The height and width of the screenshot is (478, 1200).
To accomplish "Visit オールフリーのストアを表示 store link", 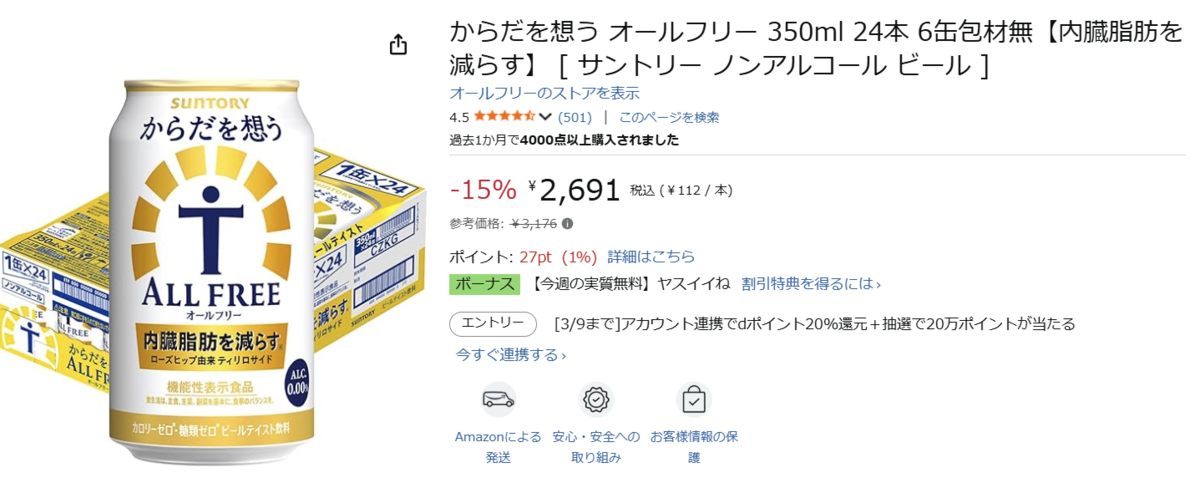I will click(x=545, y=93).
